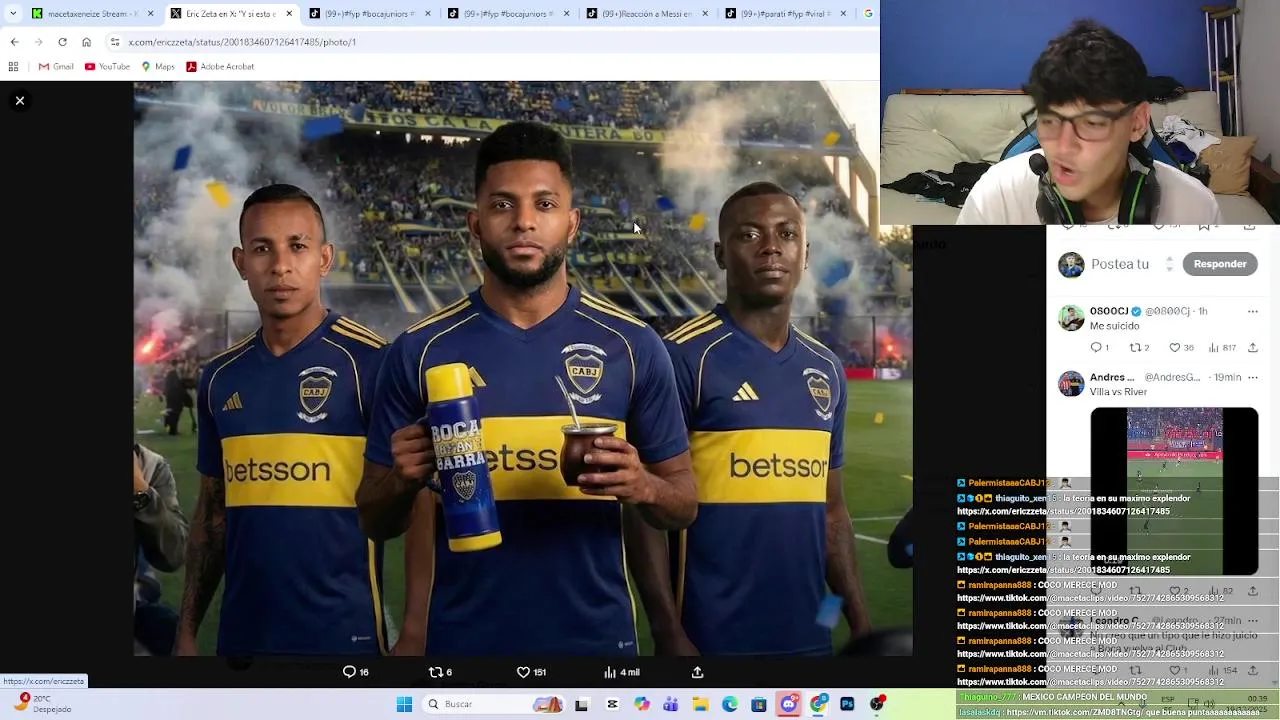The height and width of the screenshot is (720, 1280).
Task: Click the address bar with x.com URL
Action: (x=490, y=42)
